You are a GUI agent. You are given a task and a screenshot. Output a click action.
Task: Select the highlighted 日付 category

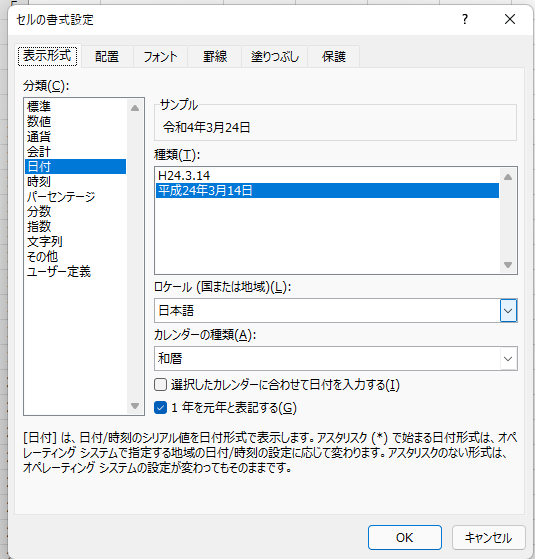[76, 166]
